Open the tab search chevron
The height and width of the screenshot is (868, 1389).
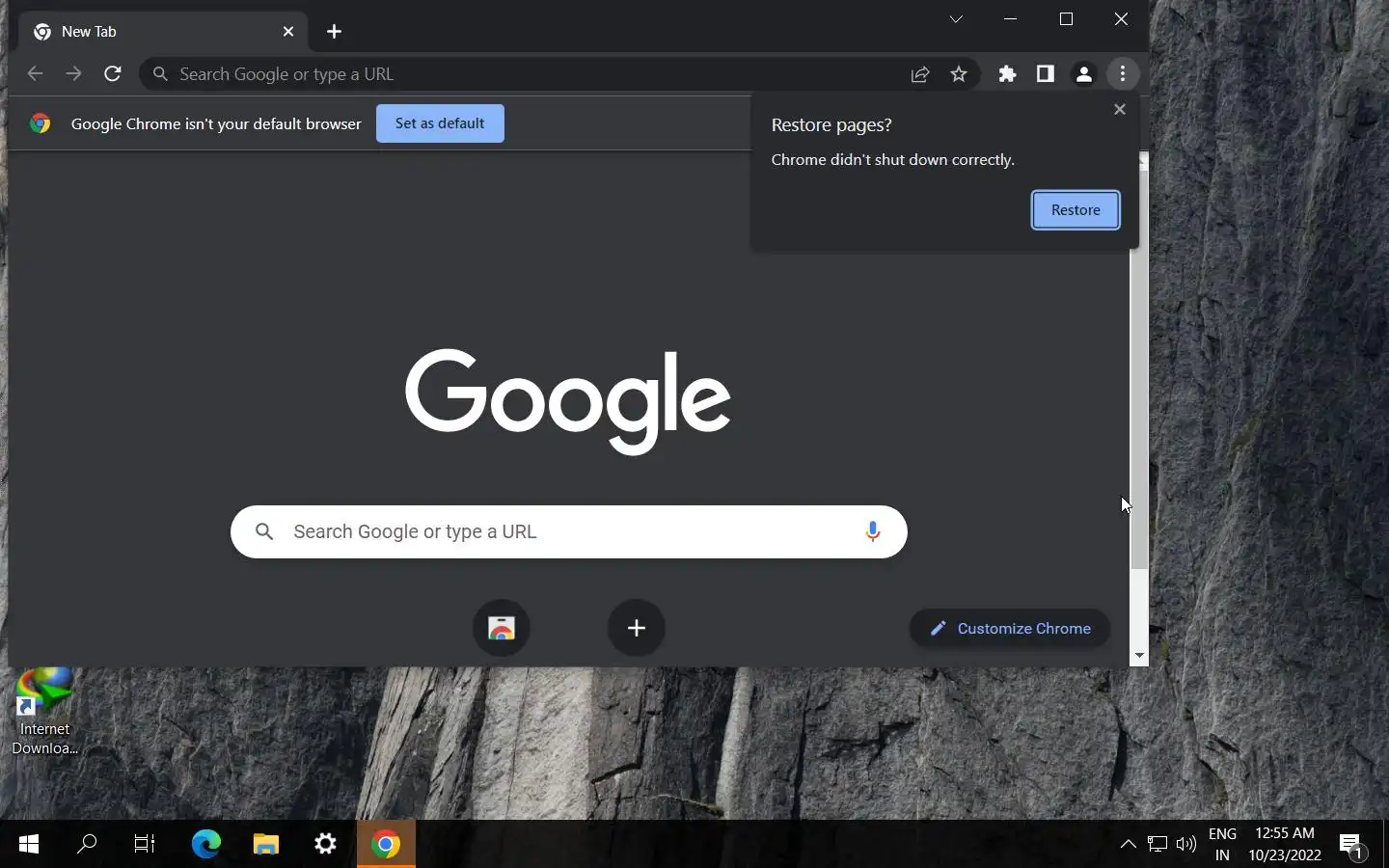click(x=956, y=19)
